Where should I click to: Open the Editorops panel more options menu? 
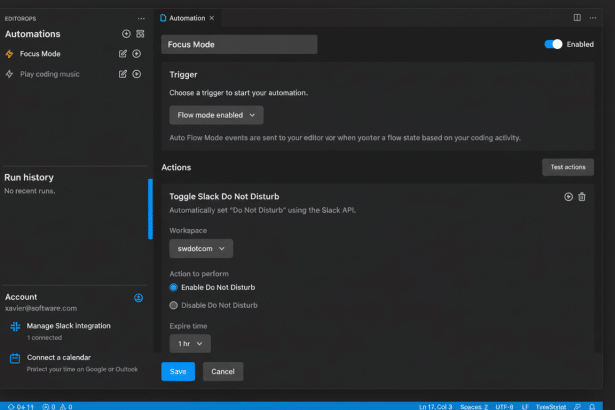141,18
